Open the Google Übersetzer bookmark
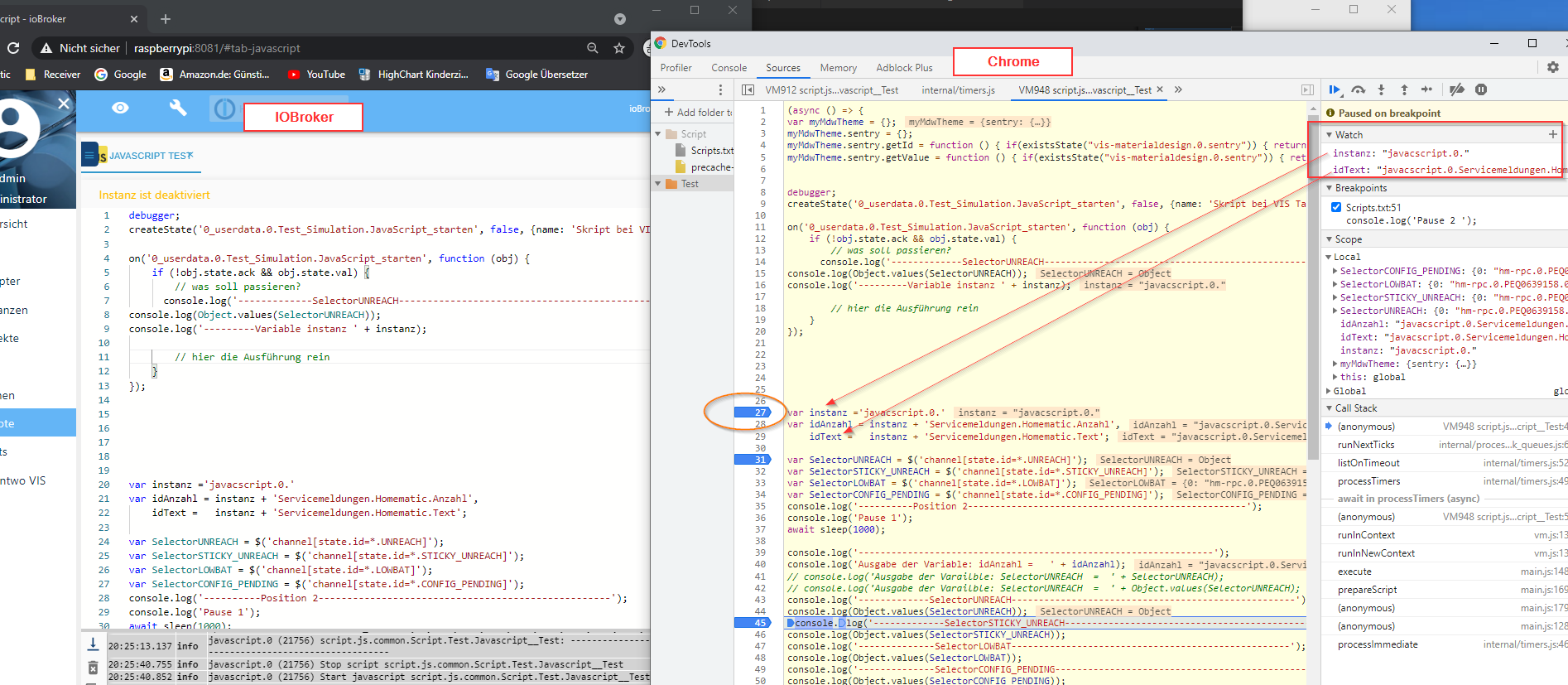This screenshot has height=685, width=1568. click(536, 75)
